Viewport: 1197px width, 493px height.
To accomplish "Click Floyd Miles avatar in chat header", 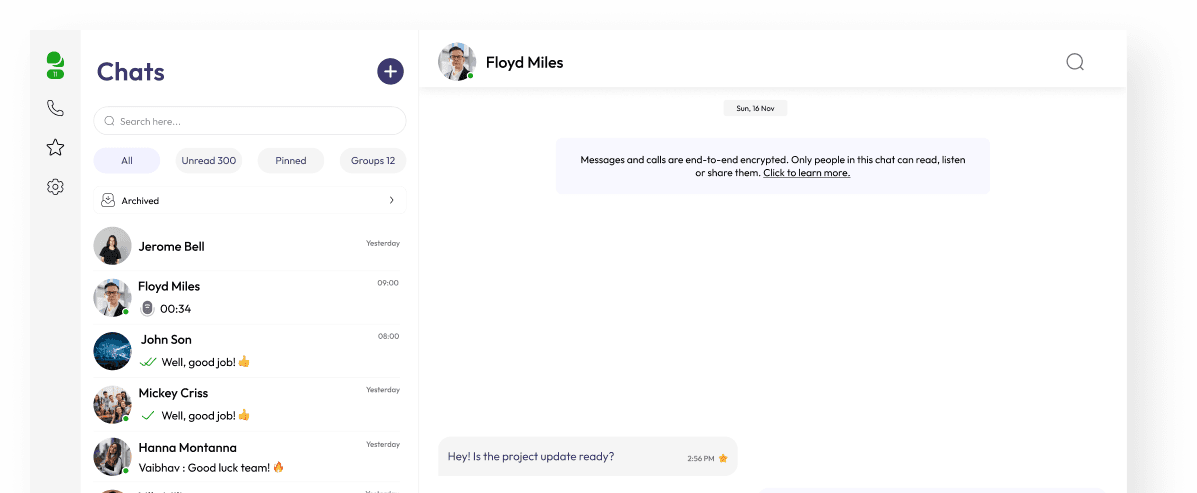I will coord(457,62).
